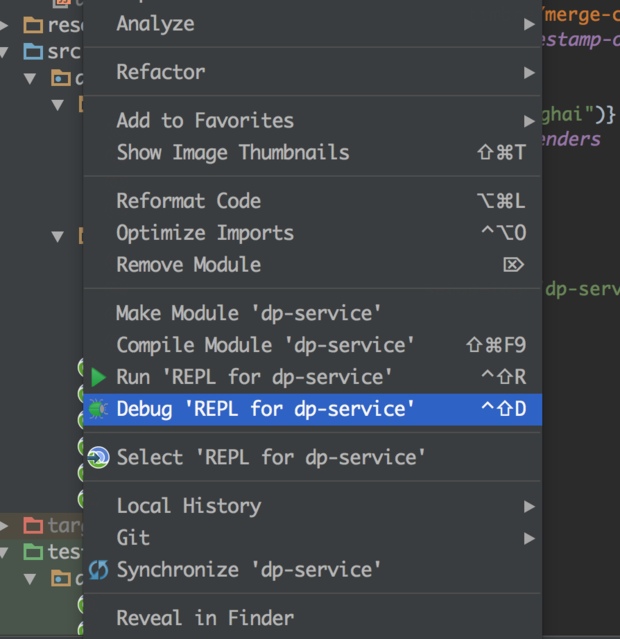This screenshot has height=639, width=620.
Task: Choose Synchronize 'dp-service'
Action: [312, 570]
